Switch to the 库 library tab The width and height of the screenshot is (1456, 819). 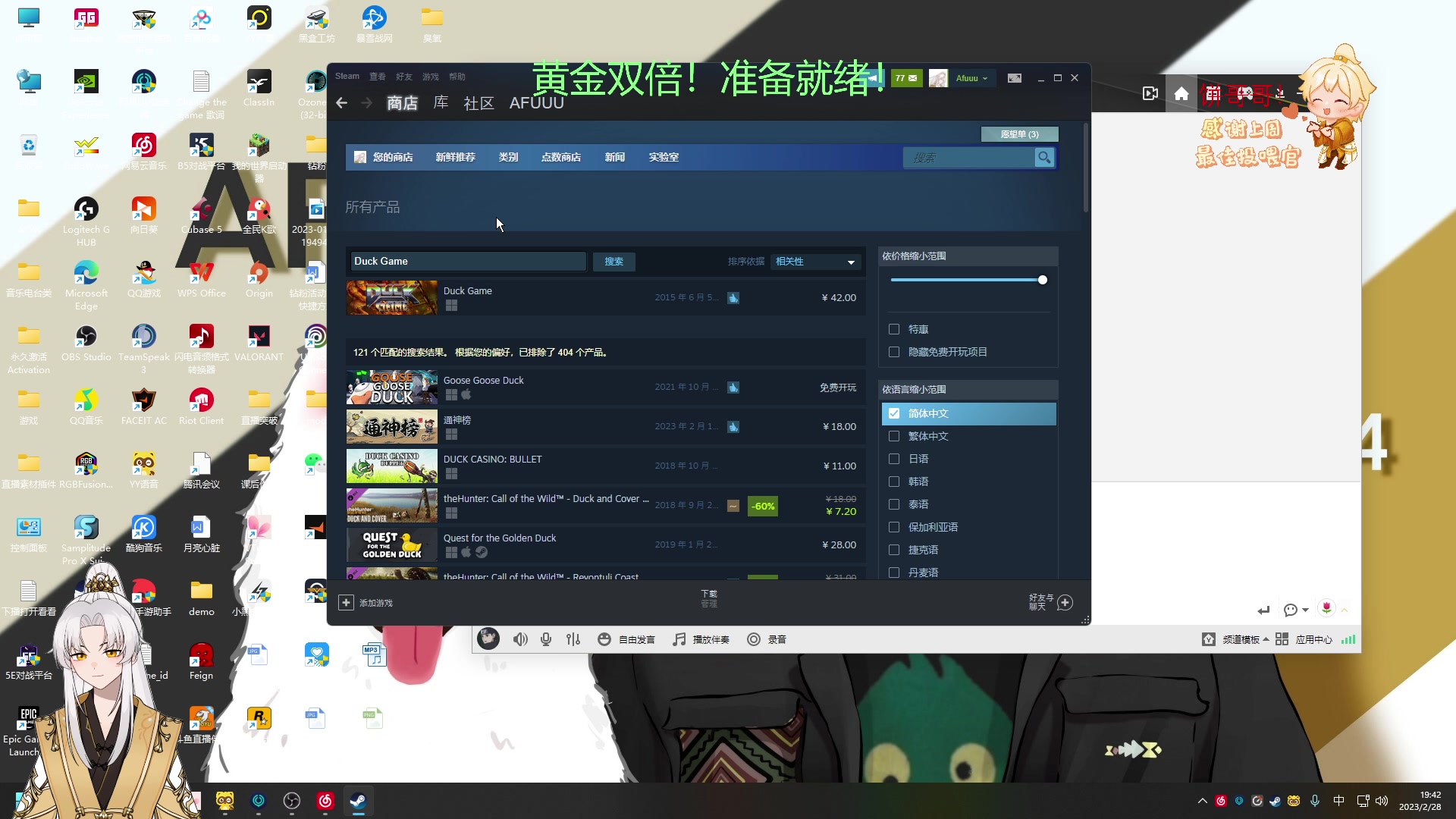441,103
